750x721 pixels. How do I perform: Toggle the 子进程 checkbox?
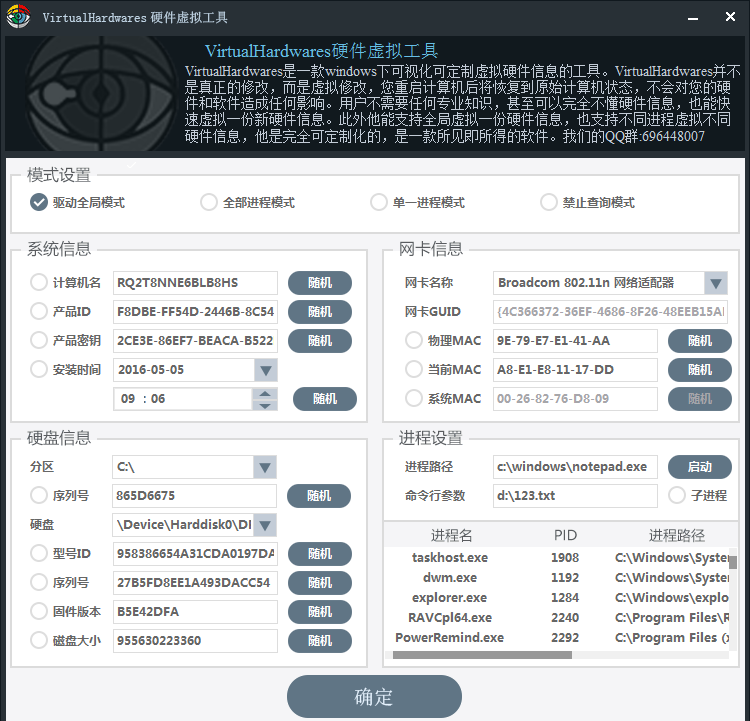click(677, 495)
